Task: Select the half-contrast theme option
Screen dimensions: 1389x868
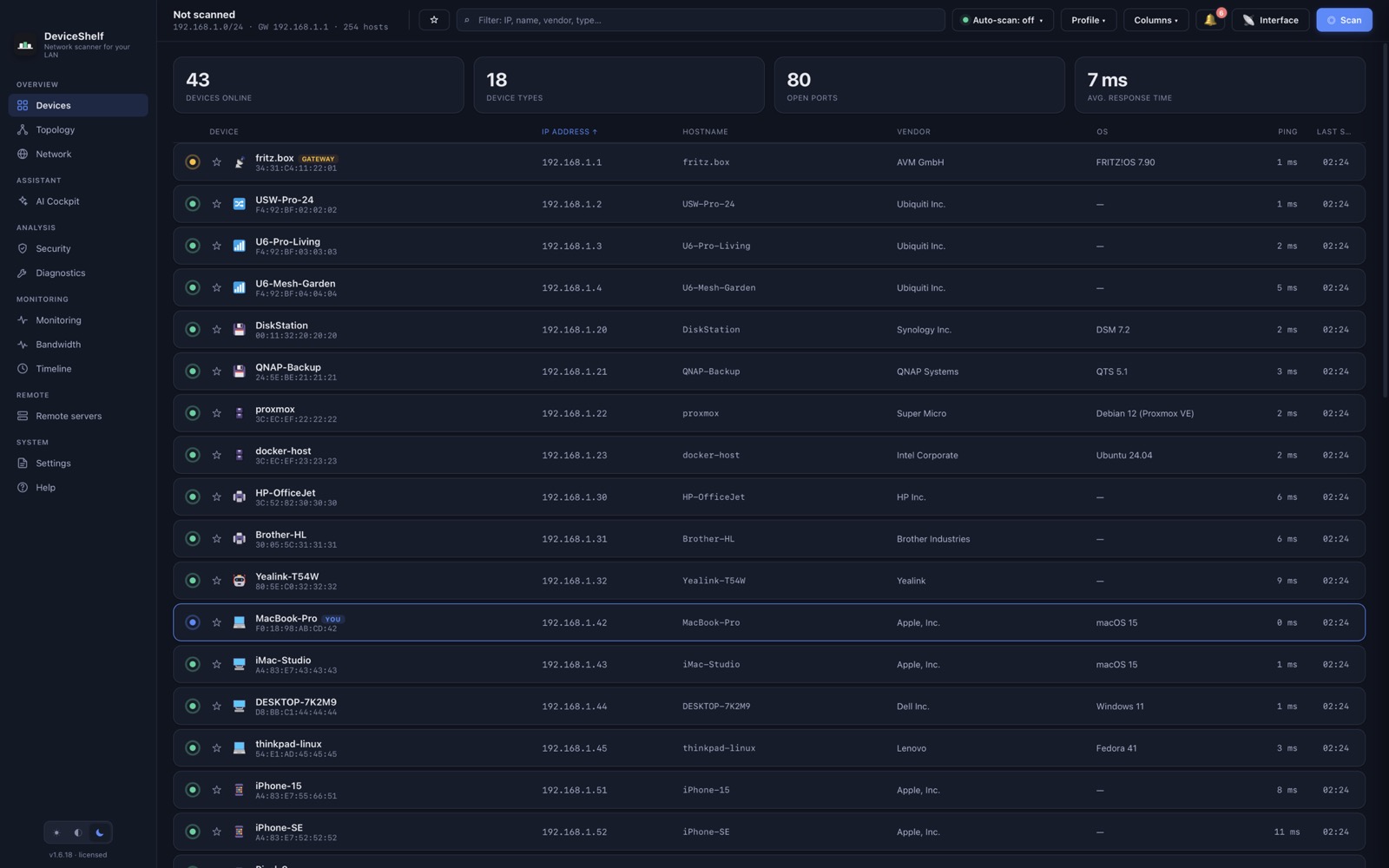Action: tap(78, 832)
